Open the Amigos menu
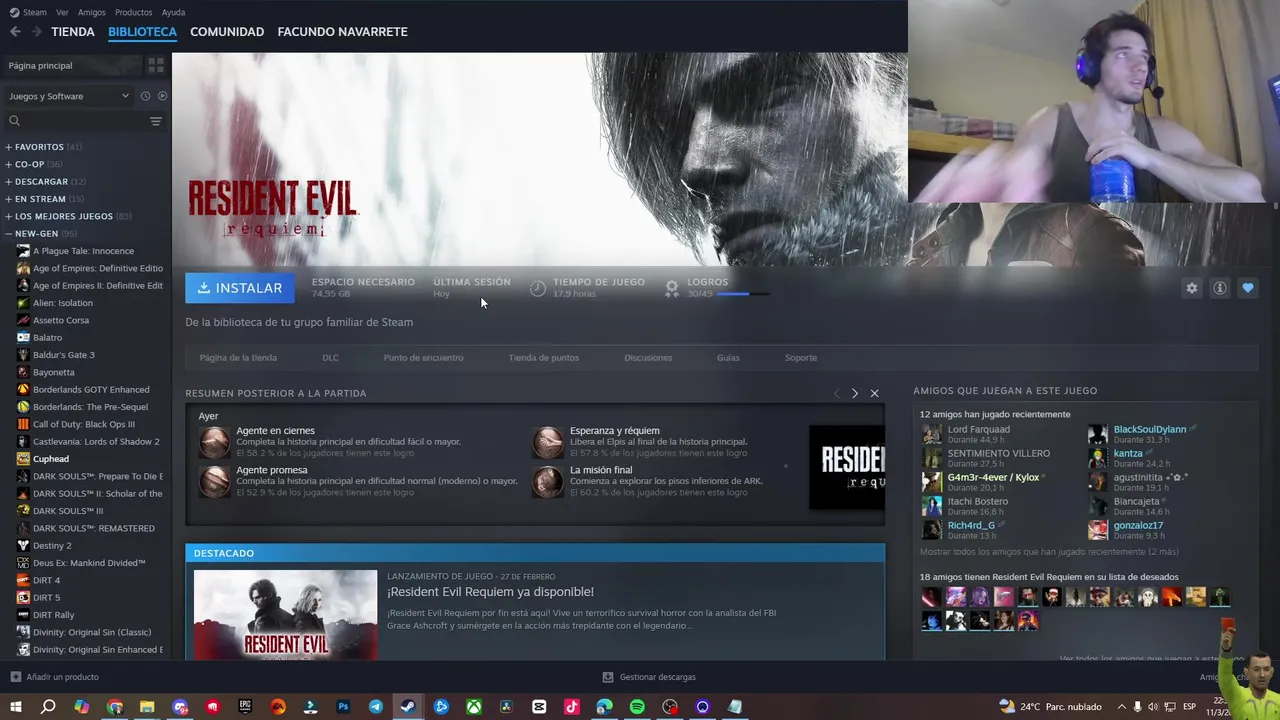 click(92, 12)
